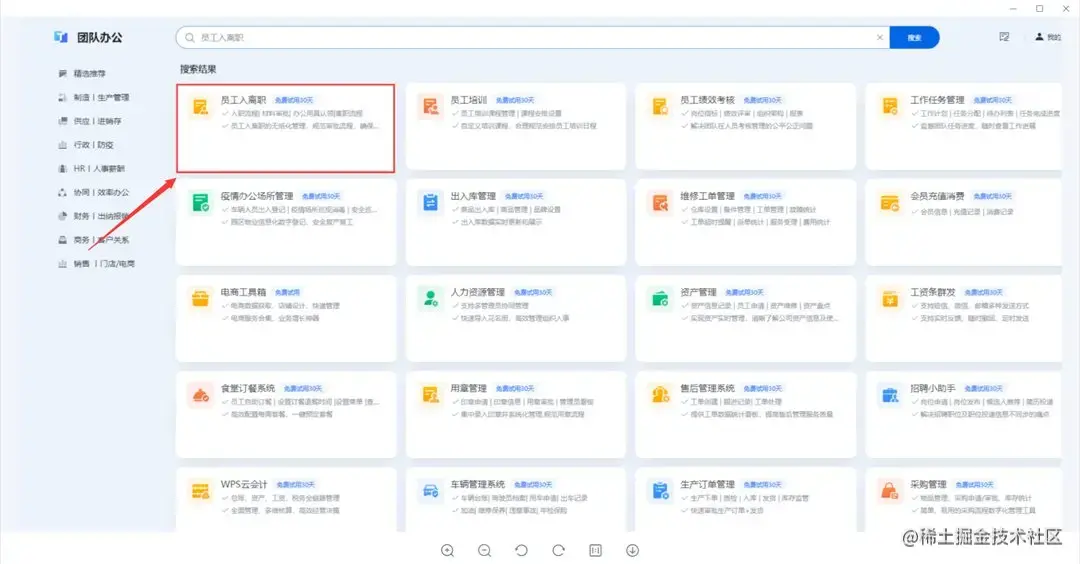Focus the search field containing 员工入离职
This screenshot has height=564, width=1080.
(532, 37)
